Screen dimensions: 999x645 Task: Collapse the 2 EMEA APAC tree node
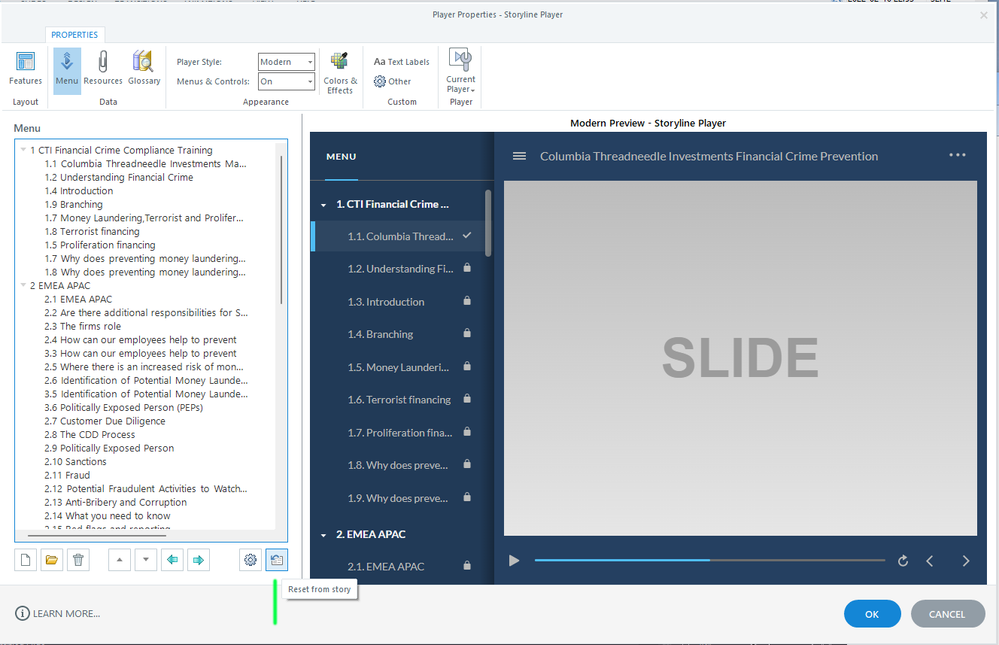pyautogui.click(x=23, y=286)
